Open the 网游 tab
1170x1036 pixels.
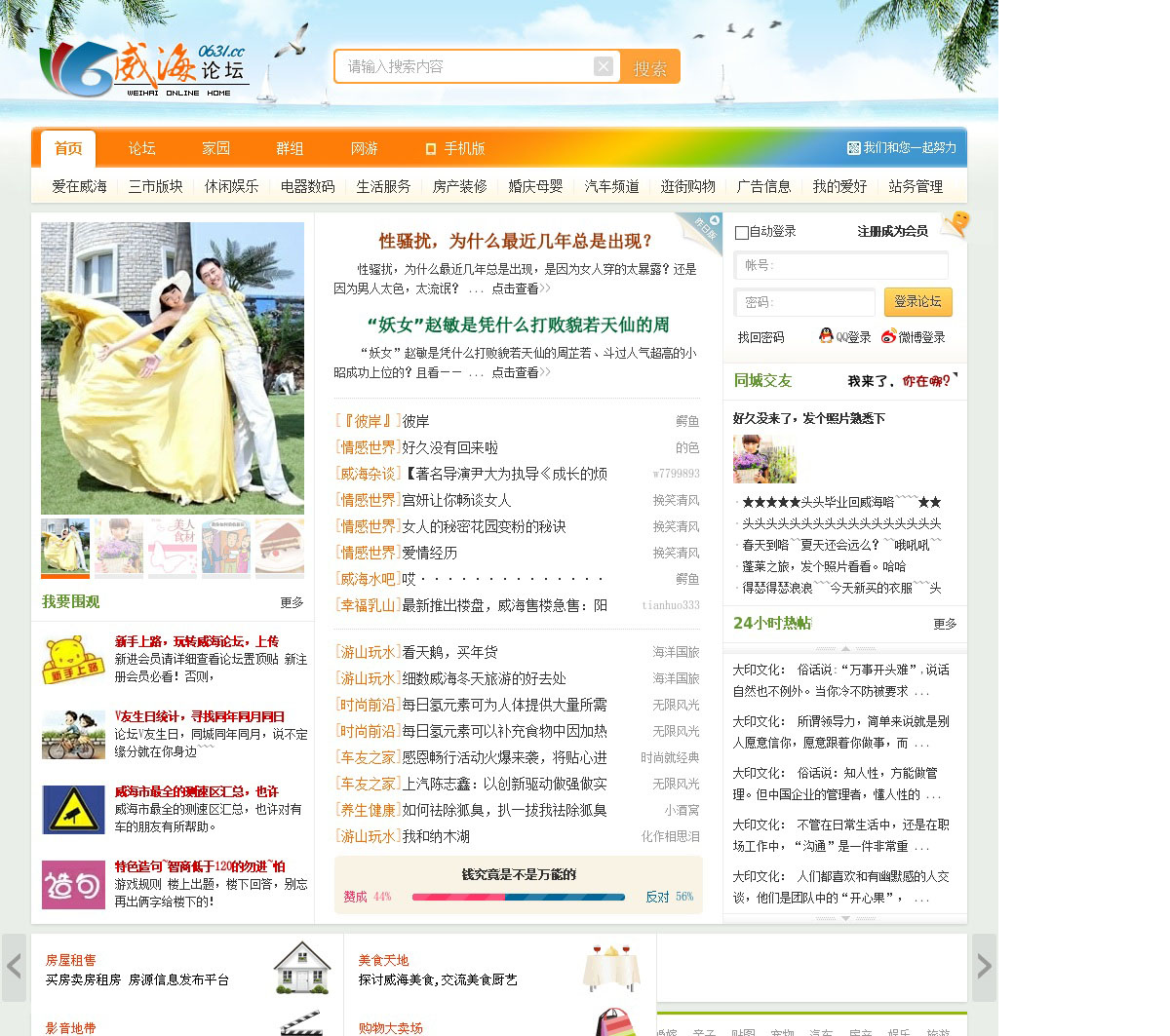364,148
